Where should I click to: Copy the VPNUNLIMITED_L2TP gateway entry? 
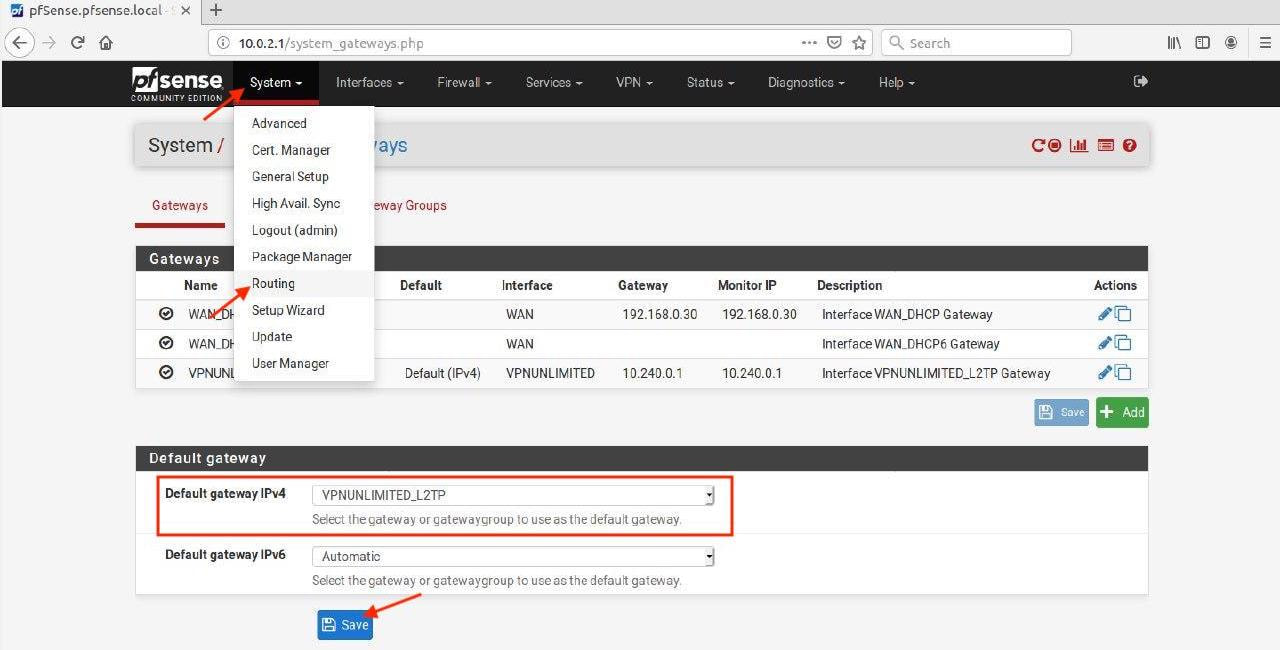1124,373
